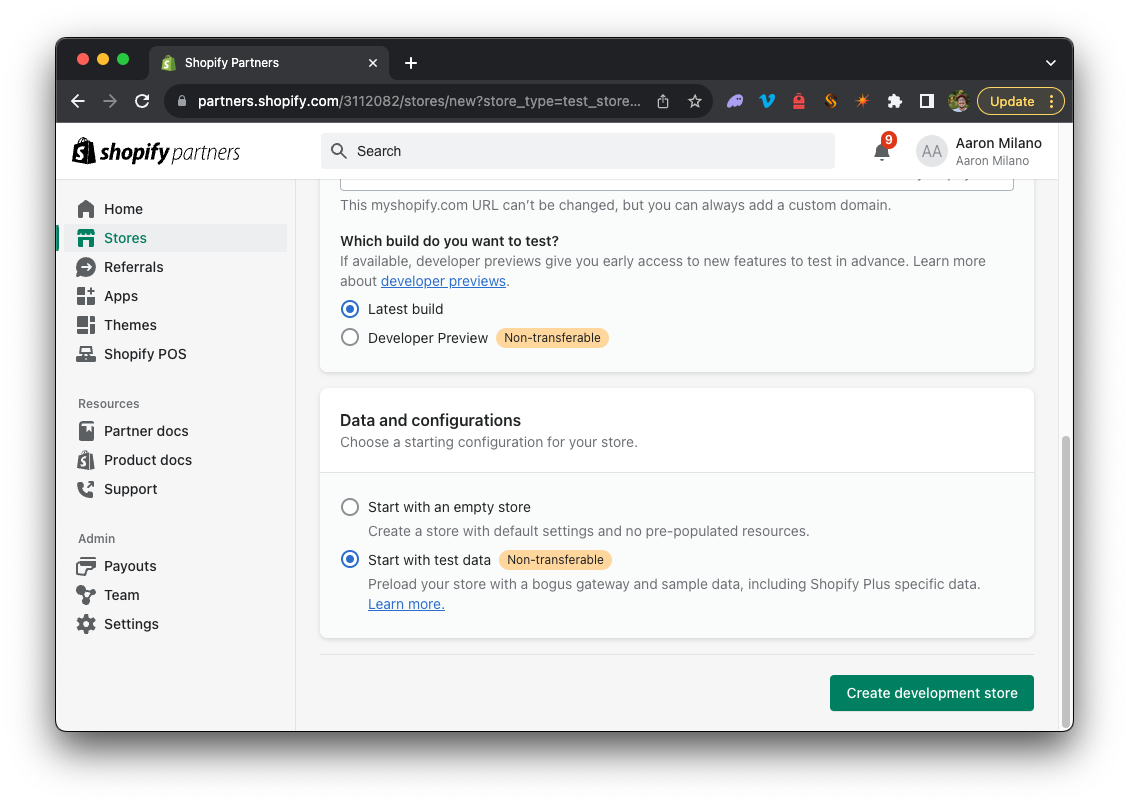Click Create development store button
Screen dimensions: 1129x805
(x=932, y=693)
